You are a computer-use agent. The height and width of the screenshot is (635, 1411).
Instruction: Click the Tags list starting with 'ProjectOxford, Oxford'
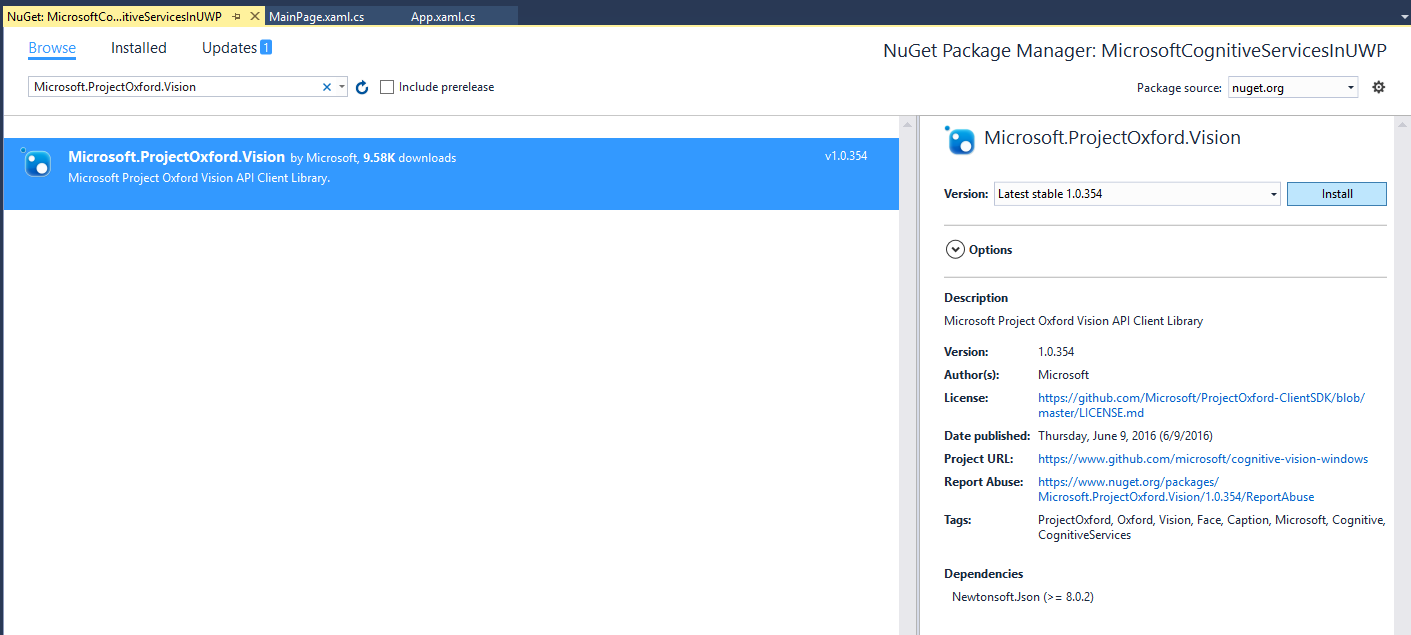1211,527
